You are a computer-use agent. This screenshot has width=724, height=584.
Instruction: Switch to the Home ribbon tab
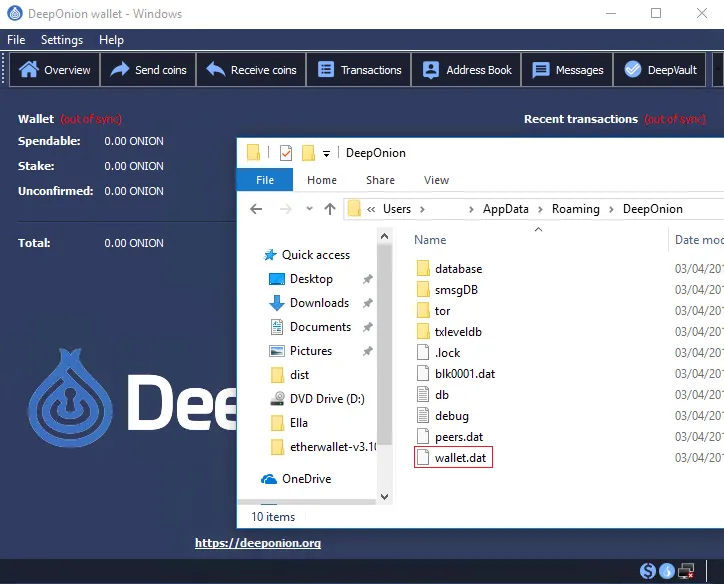coord(322,180)
